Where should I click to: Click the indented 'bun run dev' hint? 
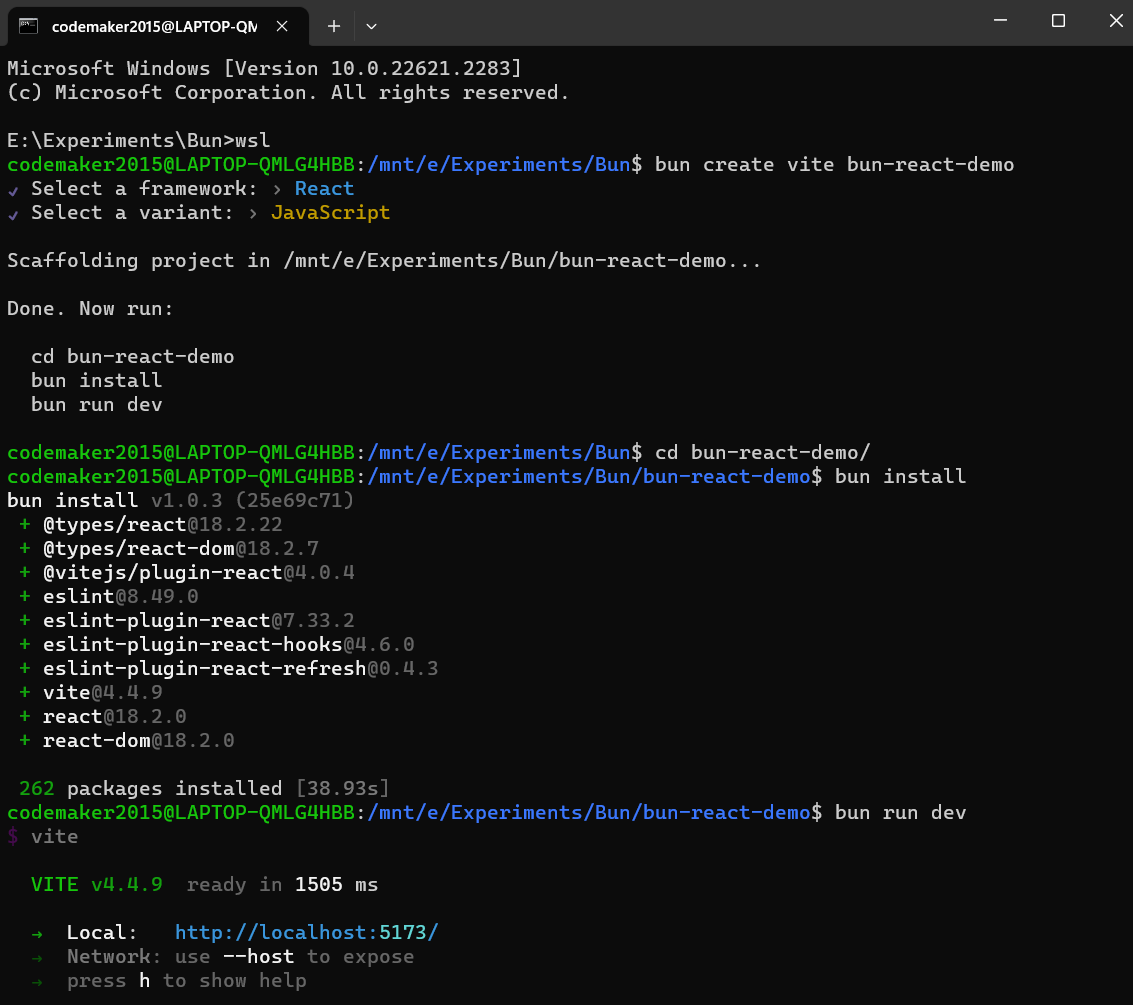tap(96, 405)
